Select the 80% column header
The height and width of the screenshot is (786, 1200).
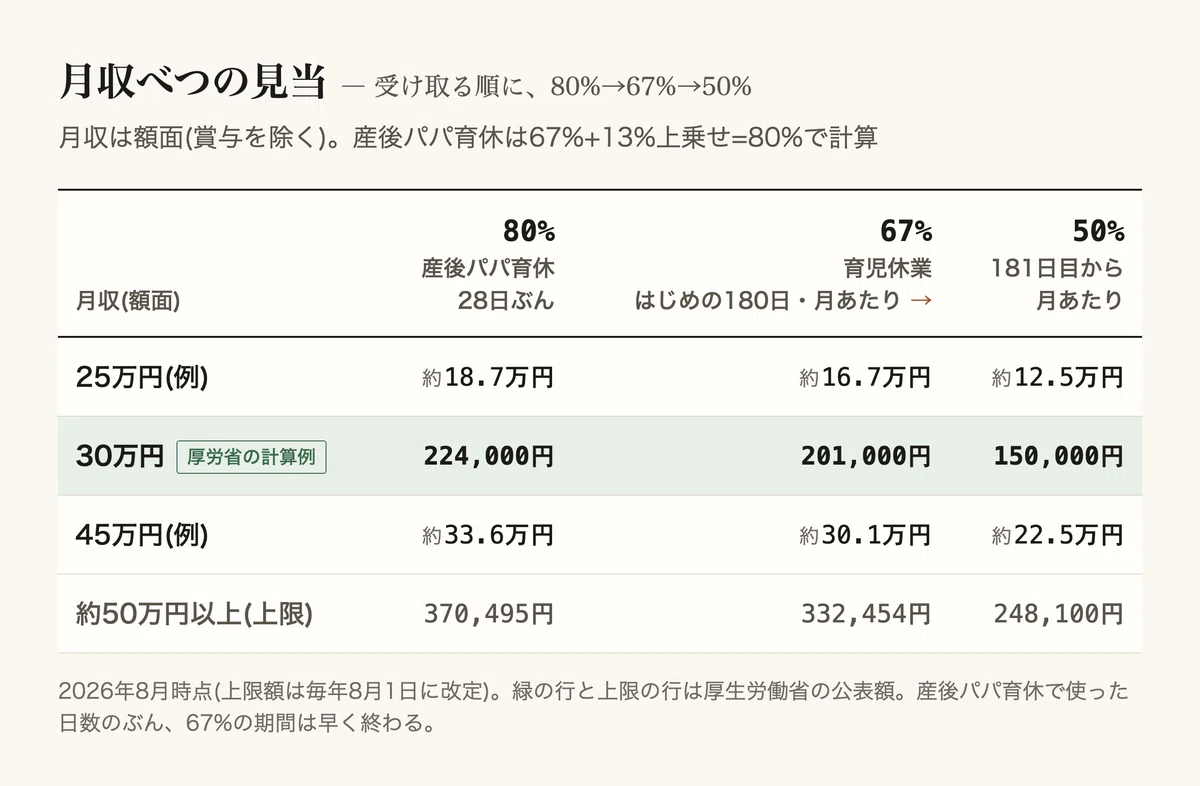click(x=528, y=231)
